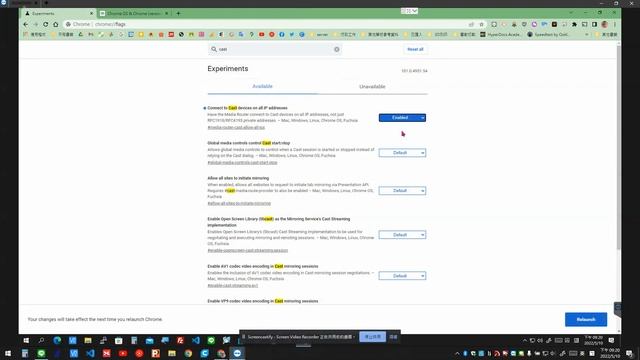Click the Reset all button

415,49
